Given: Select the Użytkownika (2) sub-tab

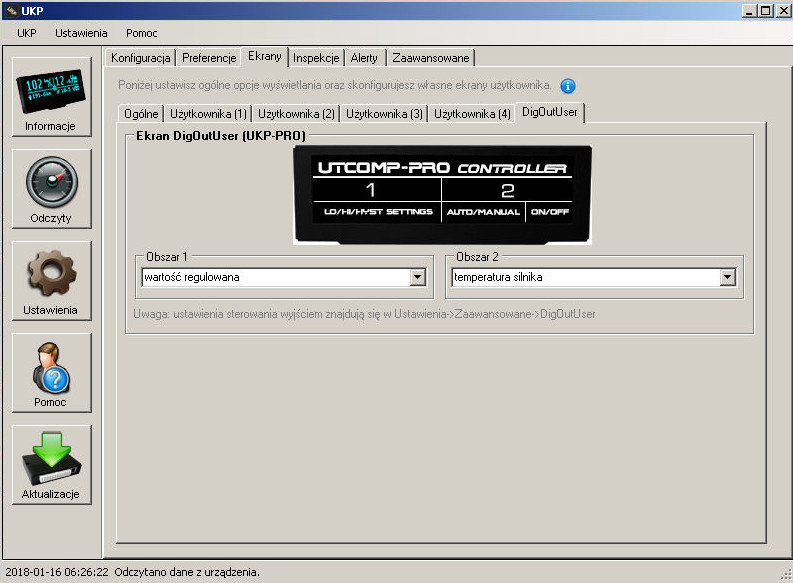Looking at the screenshot, I should pos(296,114).
